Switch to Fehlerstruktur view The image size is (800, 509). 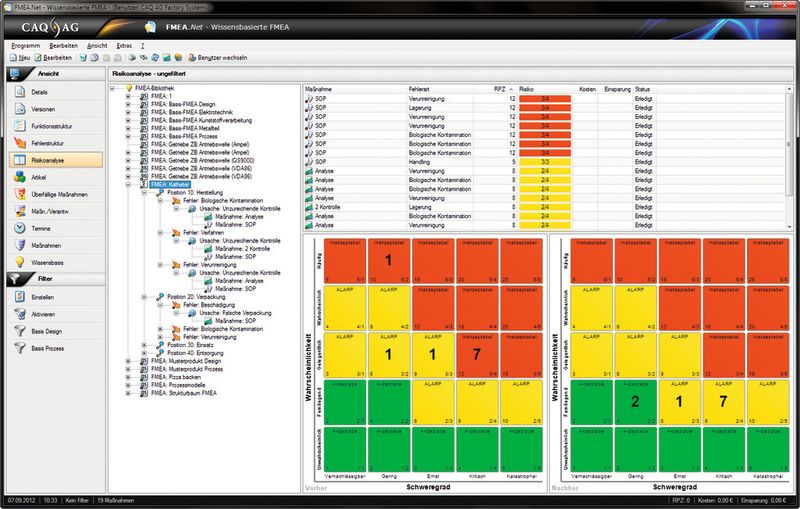[56, 143]
